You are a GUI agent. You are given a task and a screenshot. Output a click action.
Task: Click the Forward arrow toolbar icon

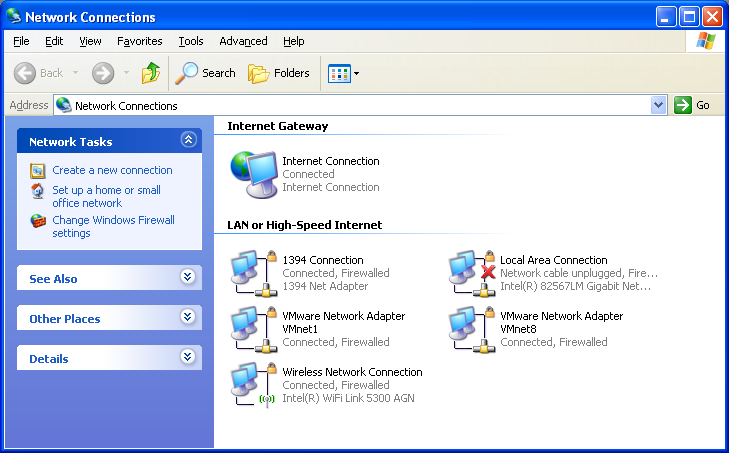point(103,73)
